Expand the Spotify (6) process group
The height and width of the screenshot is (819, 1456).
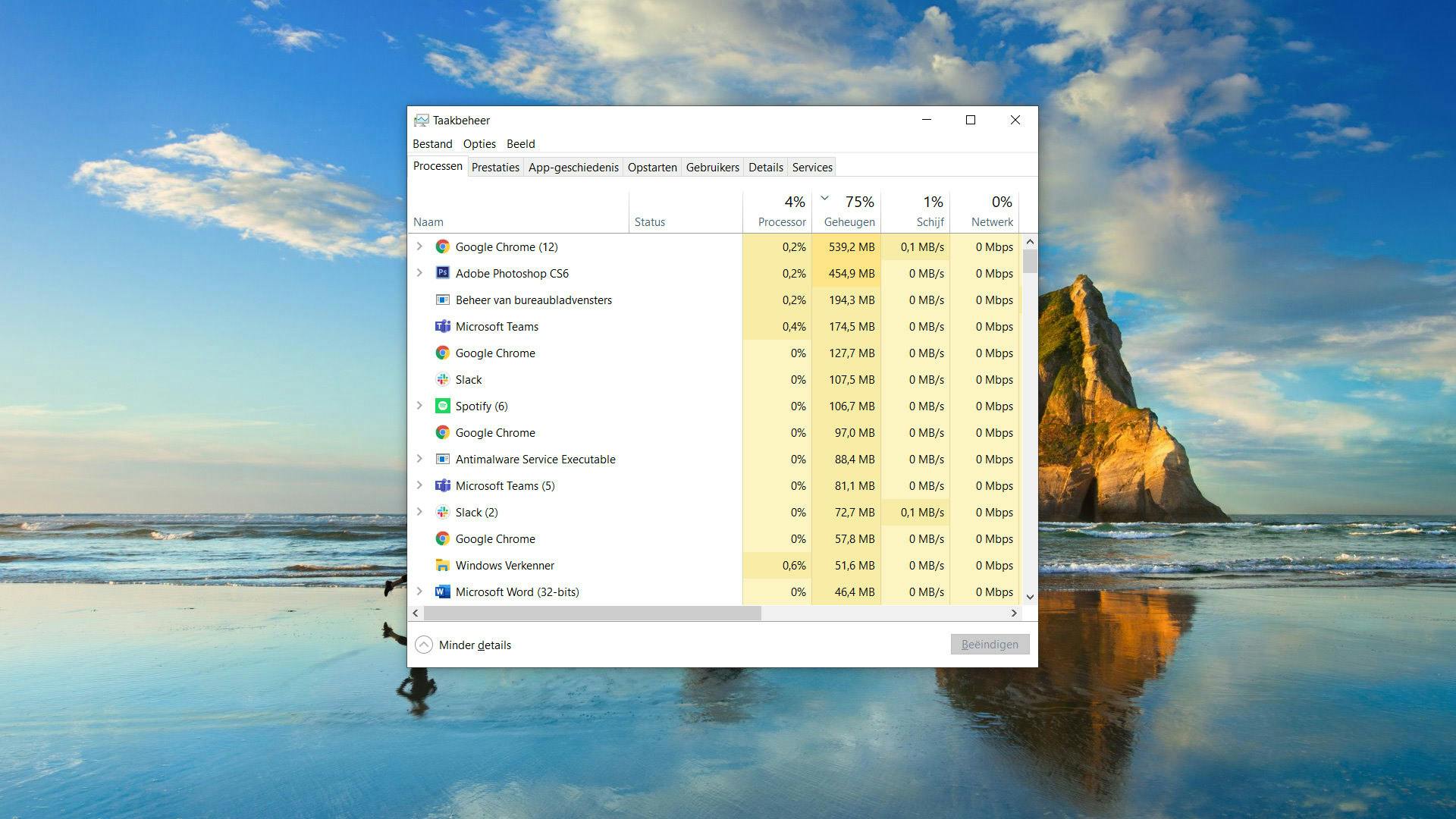[419, 406]
